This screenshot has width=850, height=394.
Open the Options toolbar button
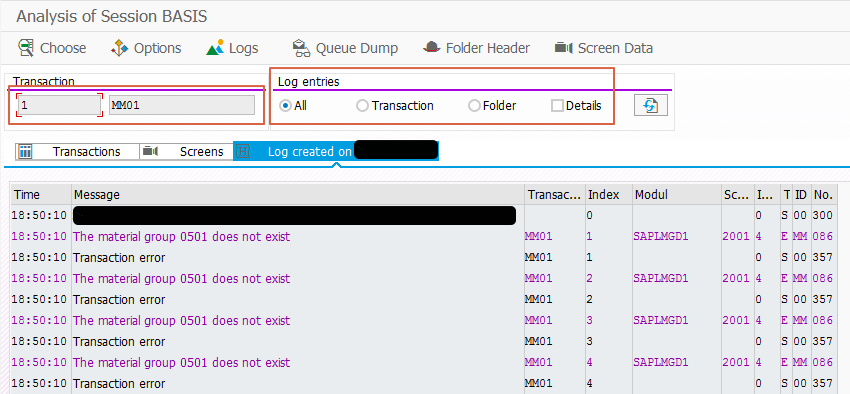tap(146, 48)
